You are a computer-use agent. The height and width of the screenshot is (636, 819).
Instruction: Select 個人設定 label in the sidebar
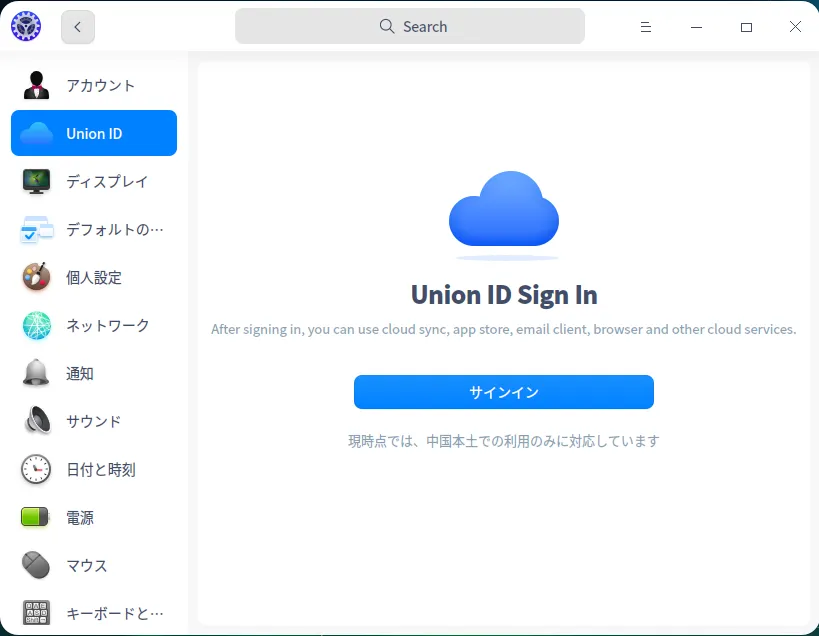(x=94, y=277)
